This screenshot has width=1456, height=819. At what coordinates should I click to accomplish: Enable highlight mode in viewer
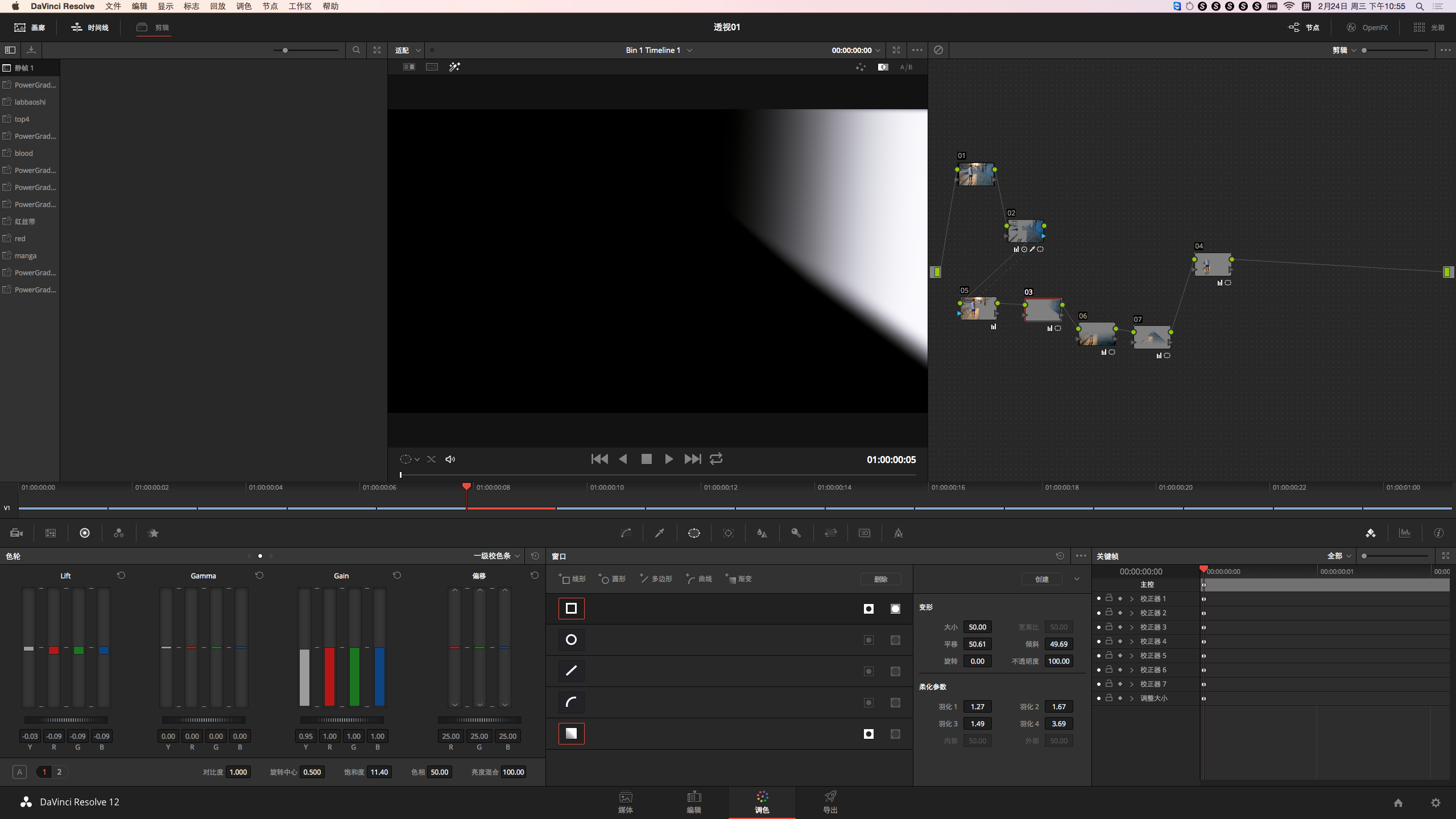pyautogui.click(x=454, y=67)
